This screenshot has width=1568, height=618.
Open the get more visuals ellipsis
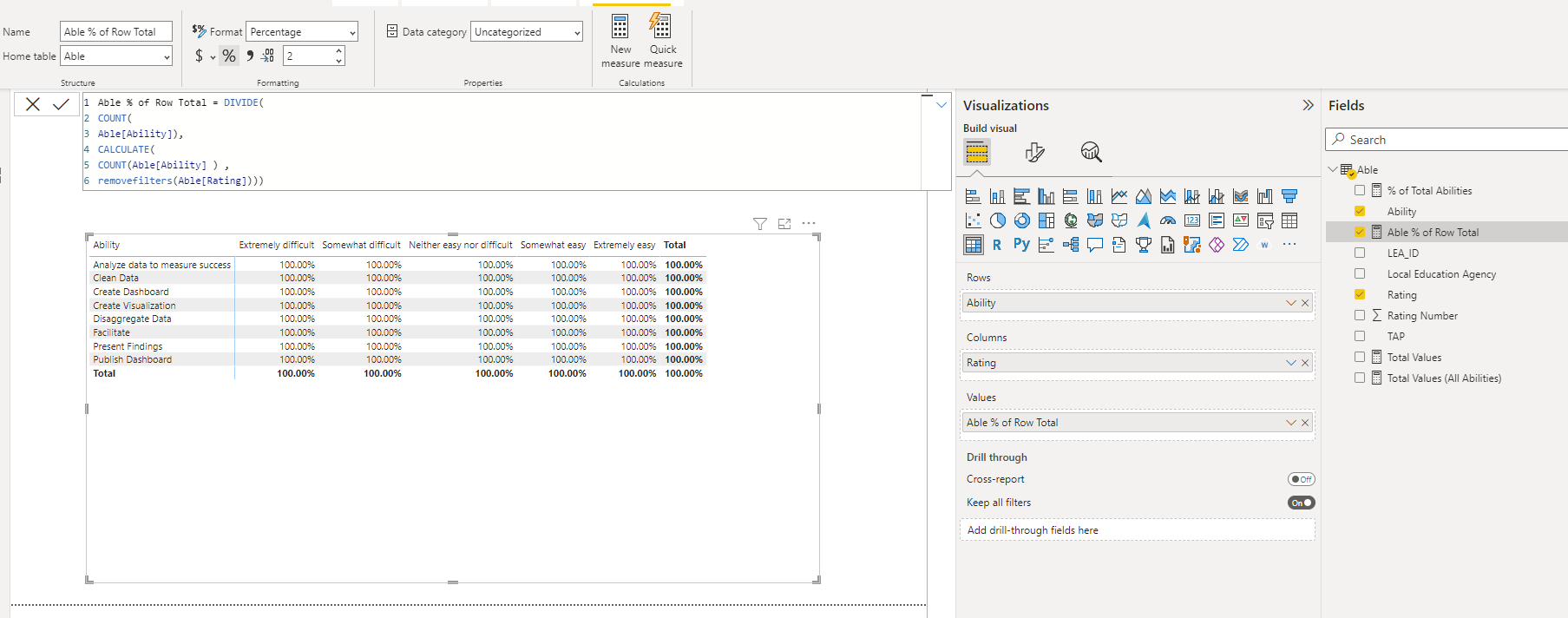tap(1289, 244)
